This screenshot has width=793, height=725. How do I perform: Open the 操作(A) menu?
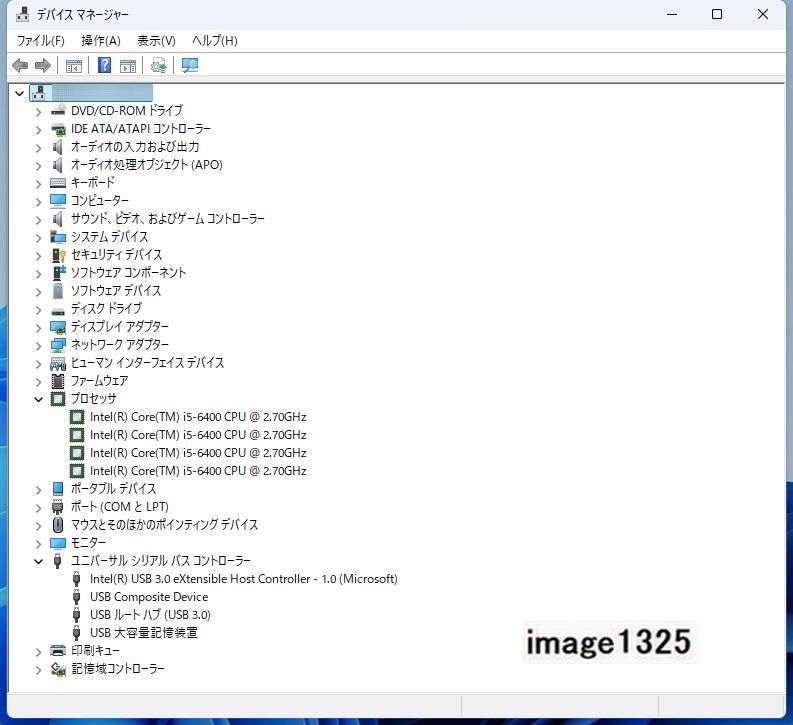pos(101,40)
